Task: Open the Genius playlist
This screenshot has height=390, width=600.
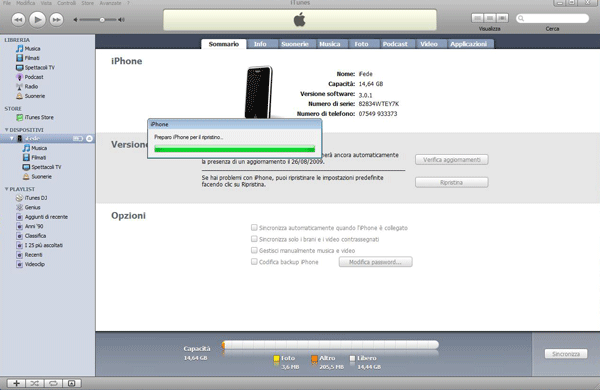Action: click(28, 207)
